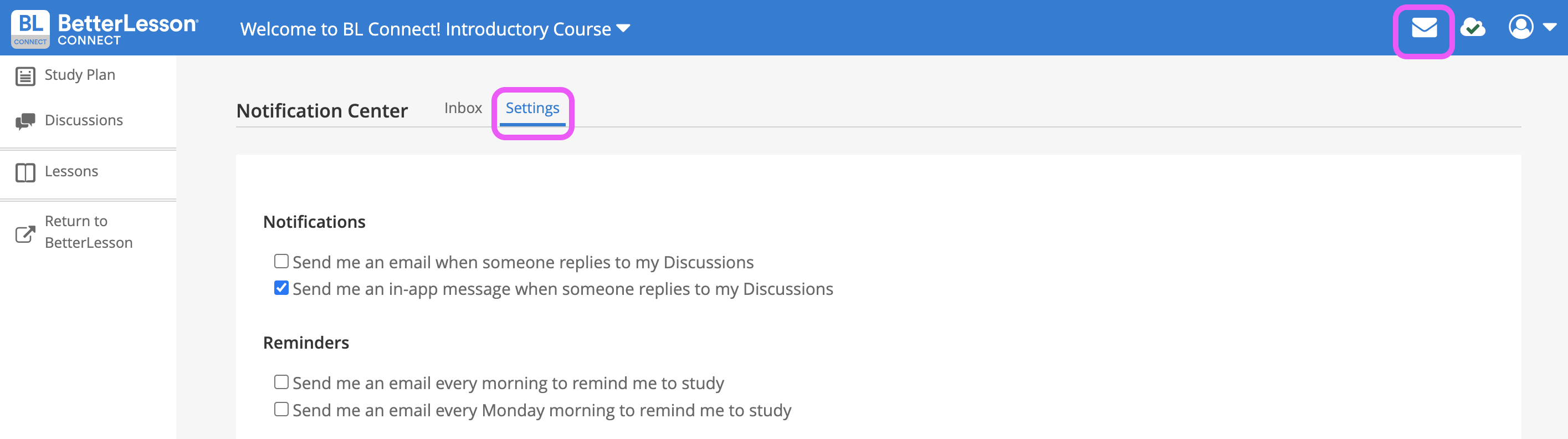This screenshot has width=1568, height=439.
Task: Select the Settings tab
Action: click(x=532, y=109)
